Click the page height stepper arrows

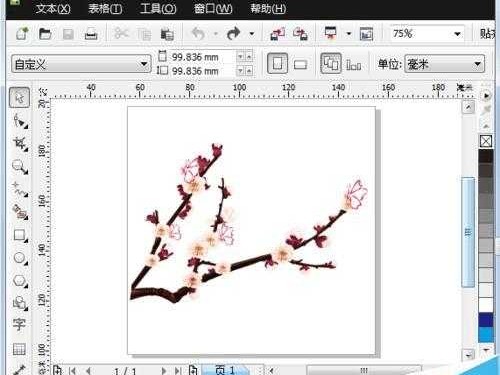pyautogui.click(x=244, y=71)
